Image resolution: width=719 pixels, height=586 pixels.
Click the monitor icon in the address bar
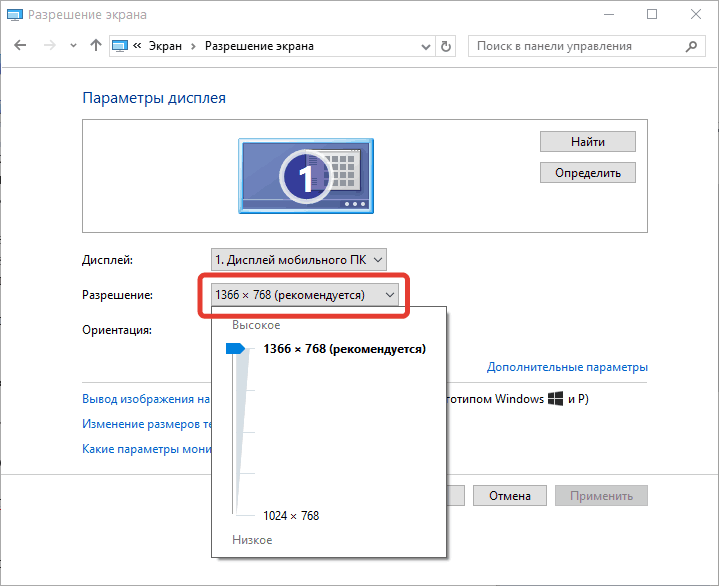click(121, 46)
